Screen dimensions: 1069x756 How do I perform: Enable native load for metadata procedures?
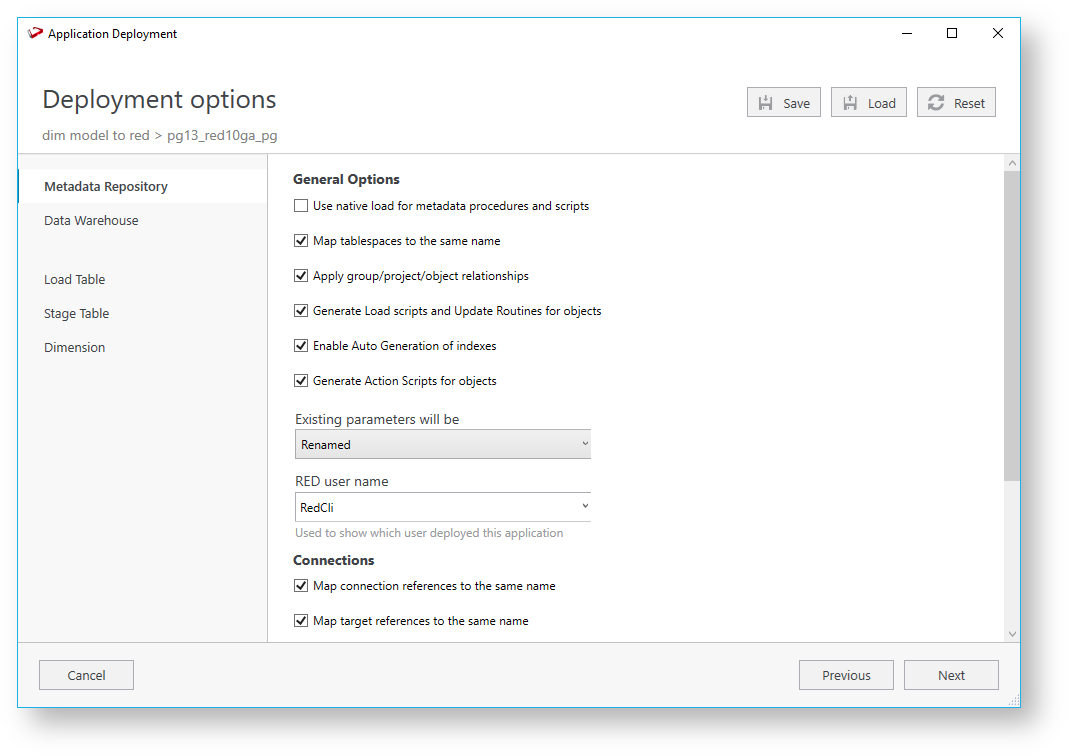(301, 206)
